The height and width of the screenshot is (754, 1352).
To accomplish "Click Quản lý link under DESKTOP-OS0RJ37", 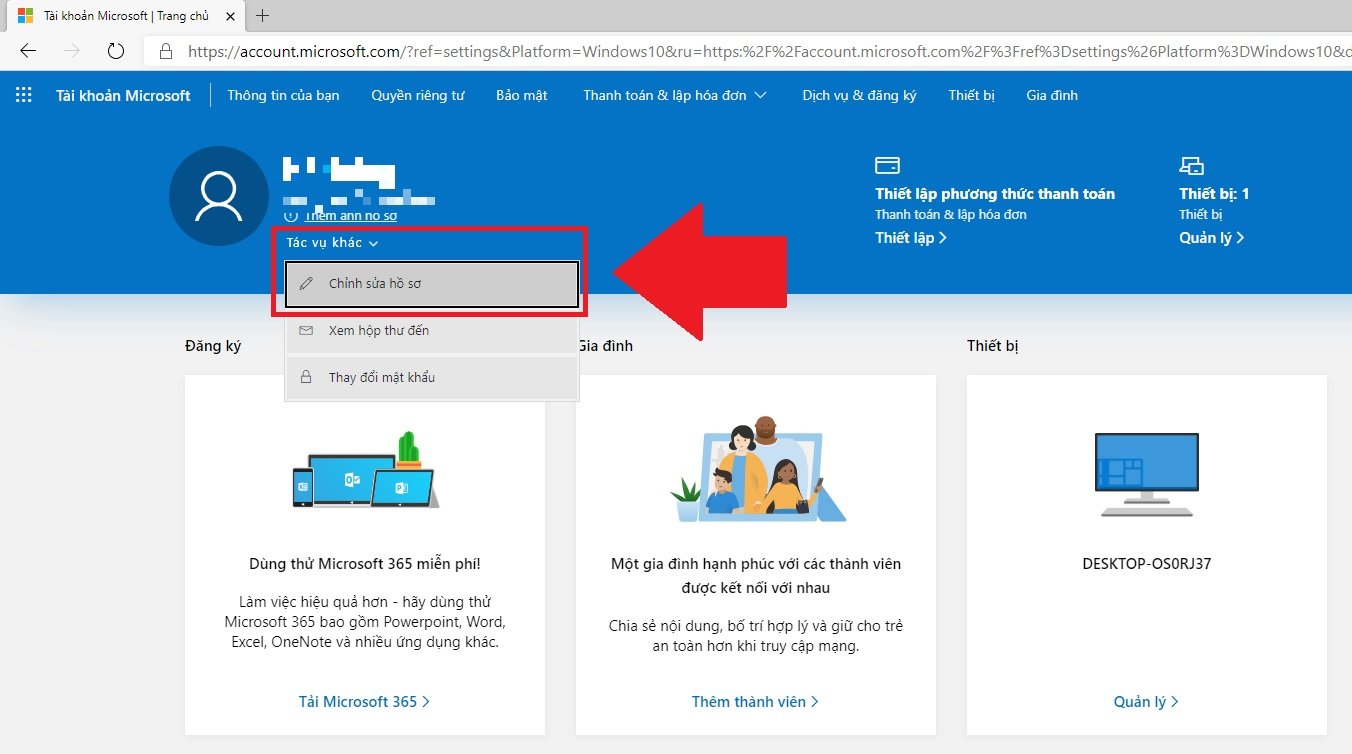I will (x=1146, y=701).
